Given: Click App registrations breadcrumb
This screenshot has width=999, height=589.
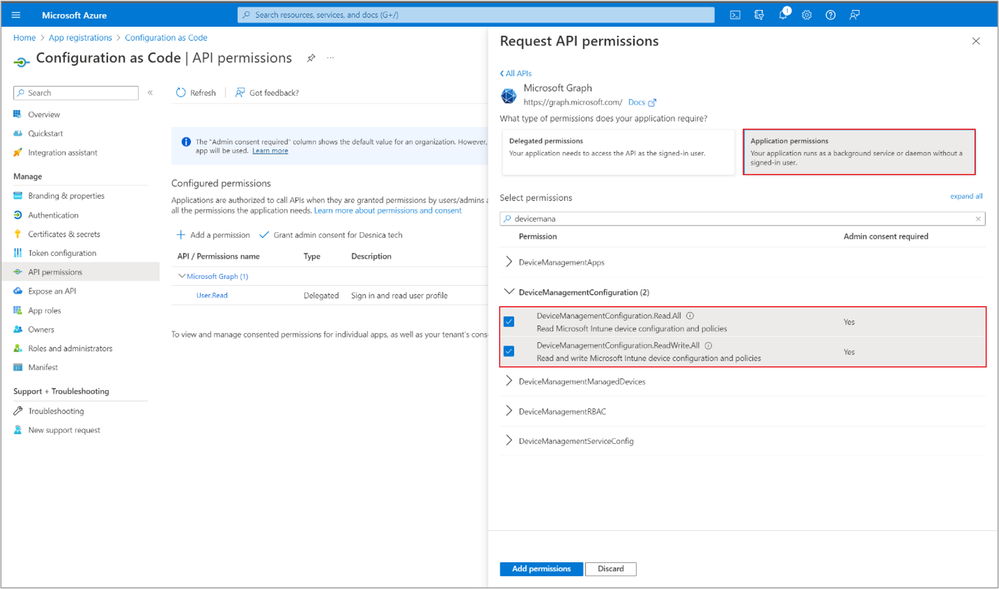Looking at the screenshot, I should click(80, 38).
